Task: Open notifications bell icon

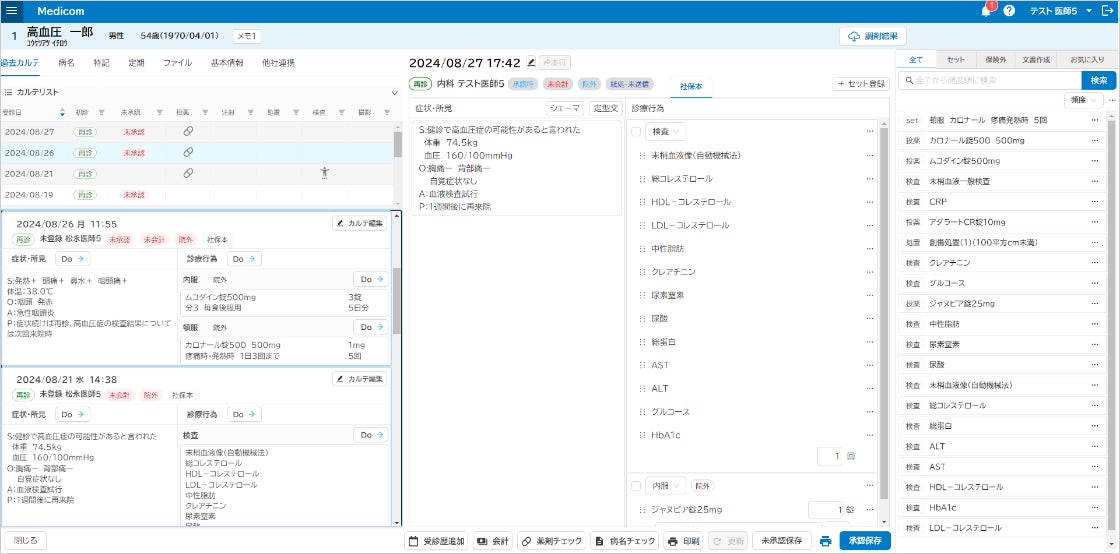Action: (986, 11)
